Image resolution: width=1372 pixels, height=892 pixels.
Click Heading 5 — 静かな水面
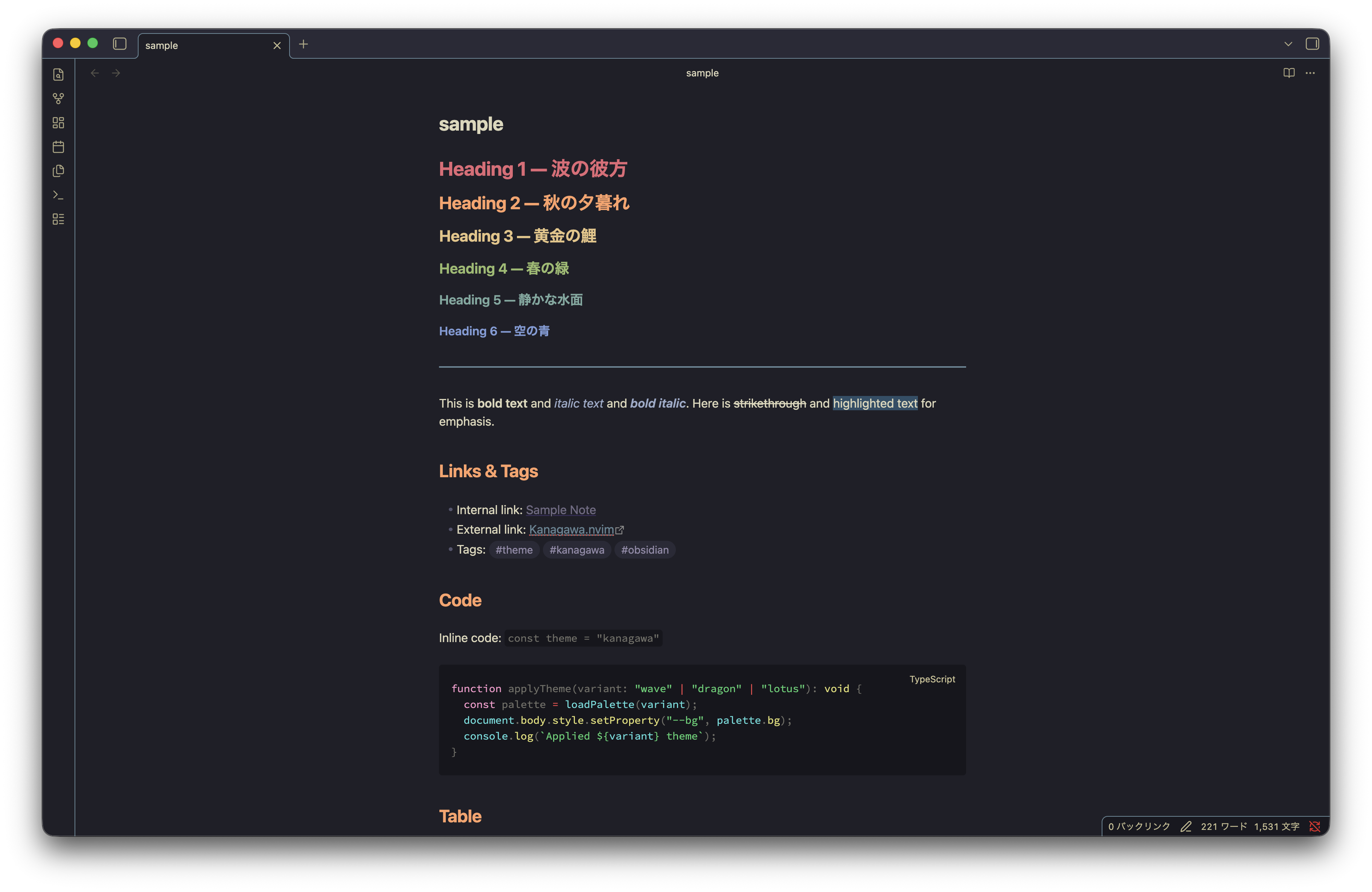tap(511, 300)
